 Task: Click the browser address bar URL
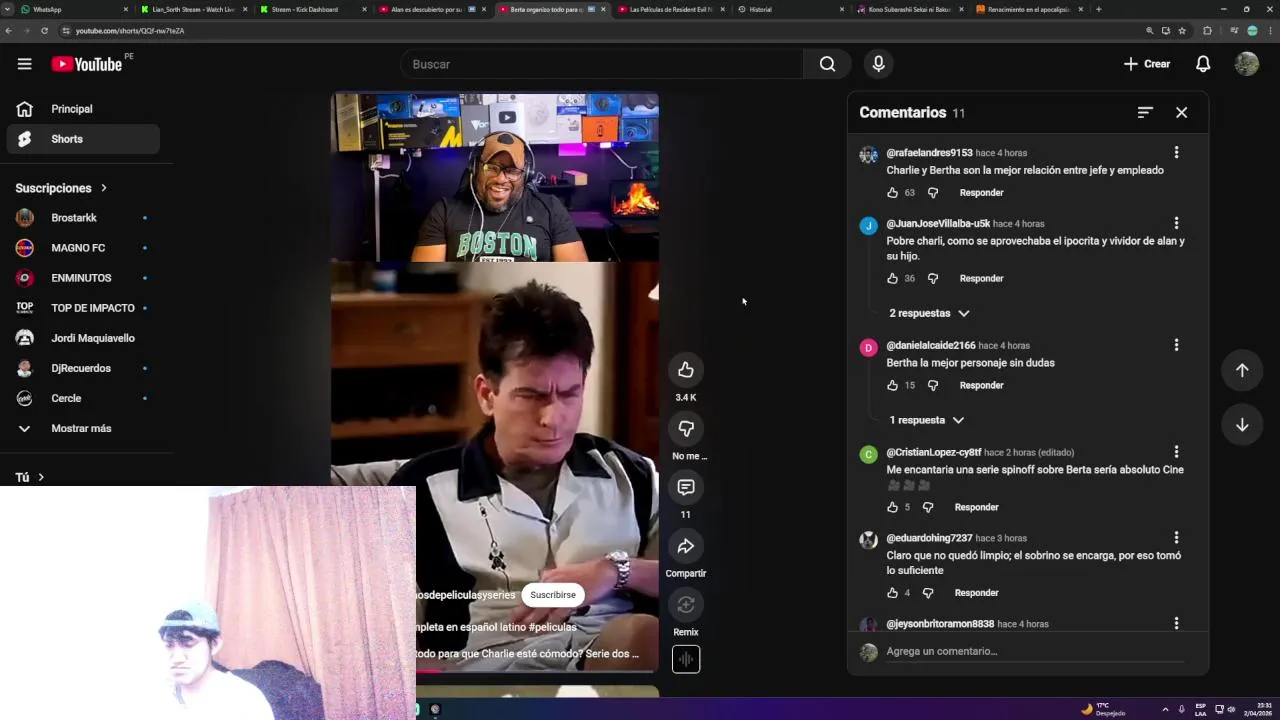point(130,31)
